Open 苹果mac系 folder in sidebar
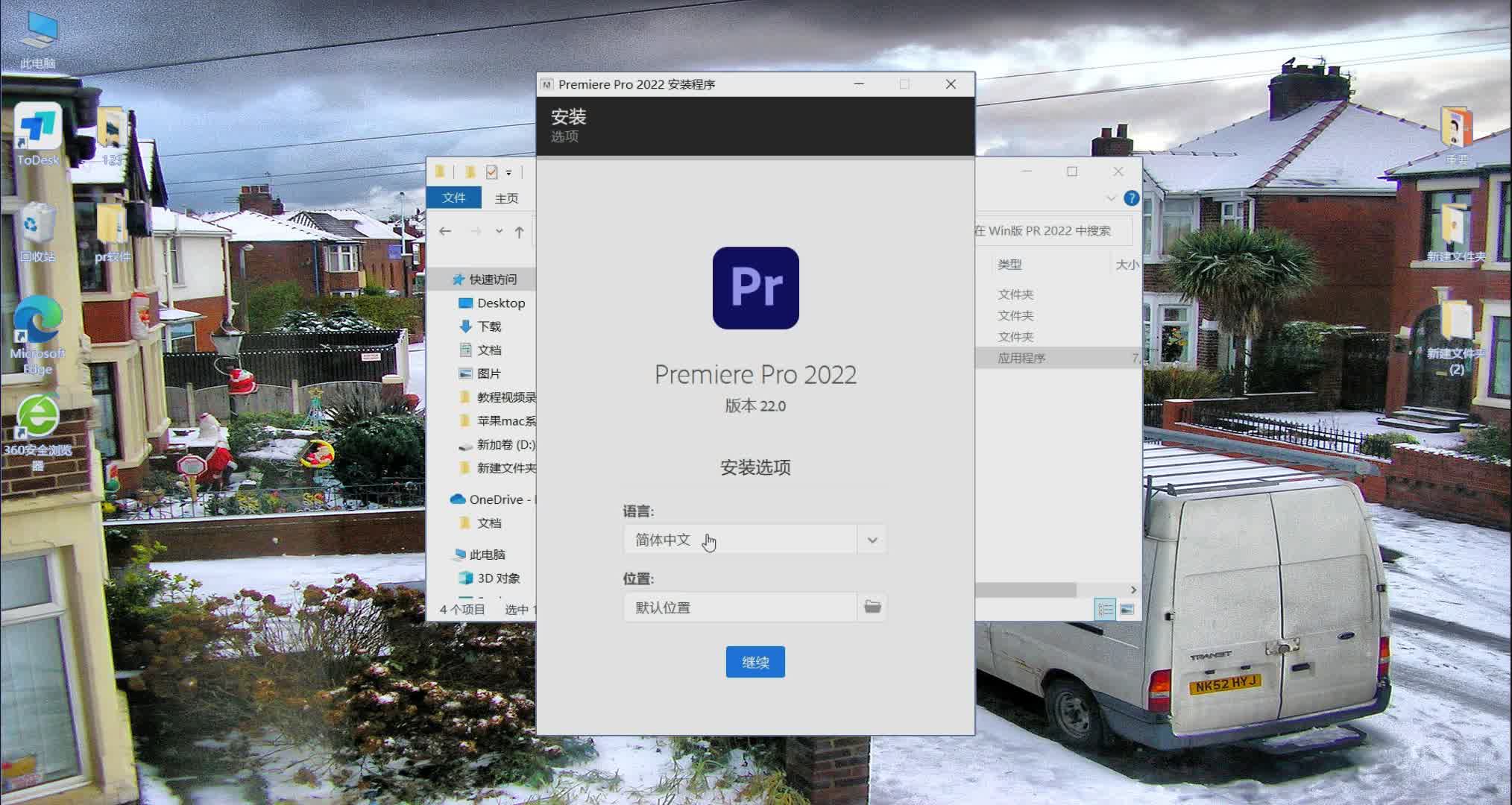Image resolution: width=1512 pixels, height=805 pixels. 497,421
